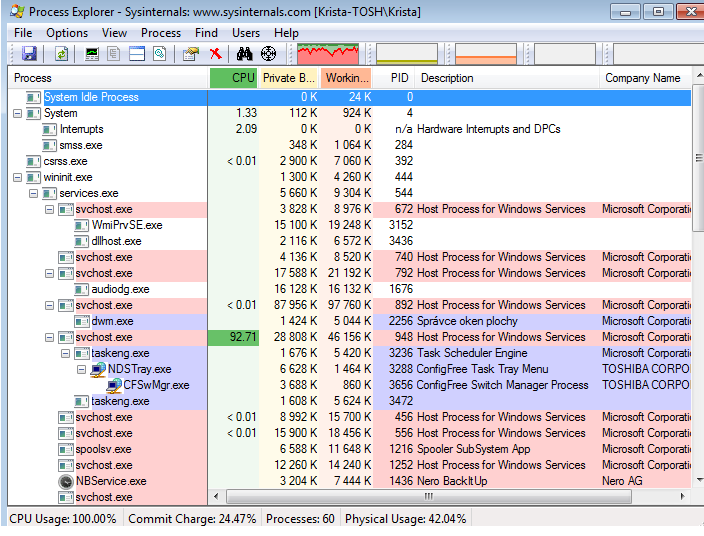This screenshot has height=536, width=704.
Task: Open the Process menu
Action: coord(160,33)
